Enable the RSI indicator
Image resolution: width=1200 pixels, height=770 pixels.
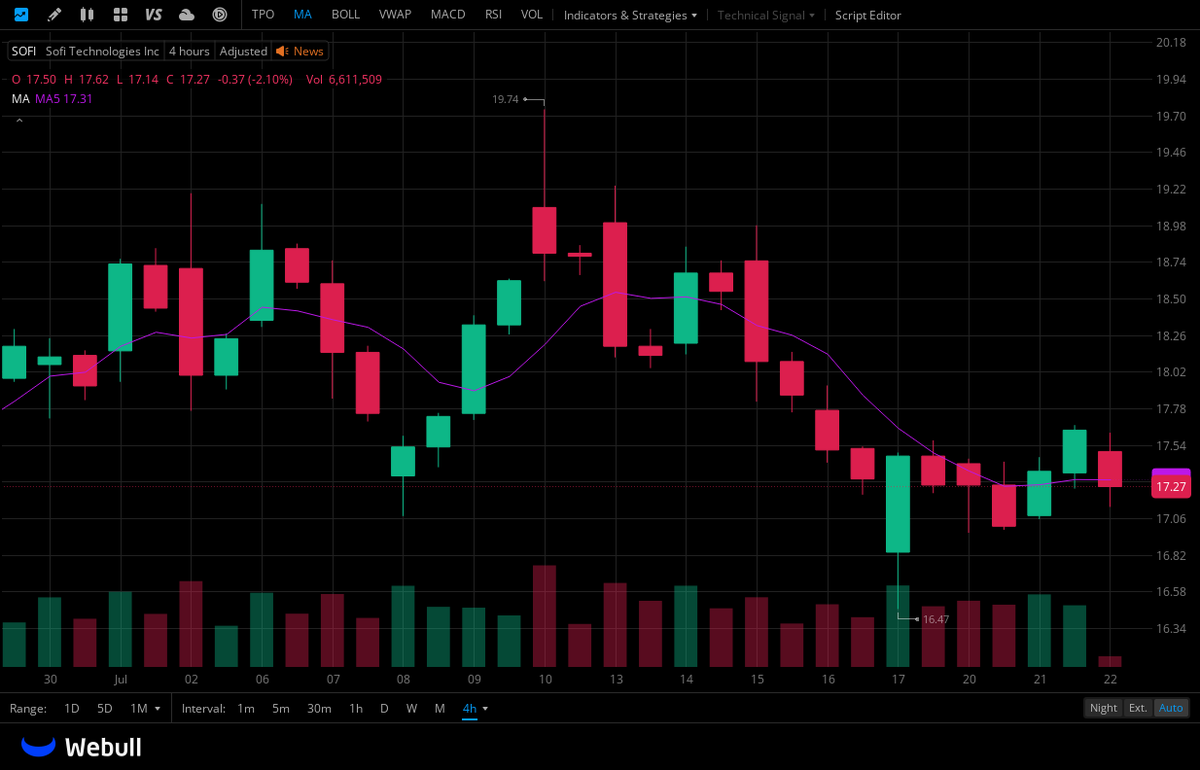click(493, 15)
